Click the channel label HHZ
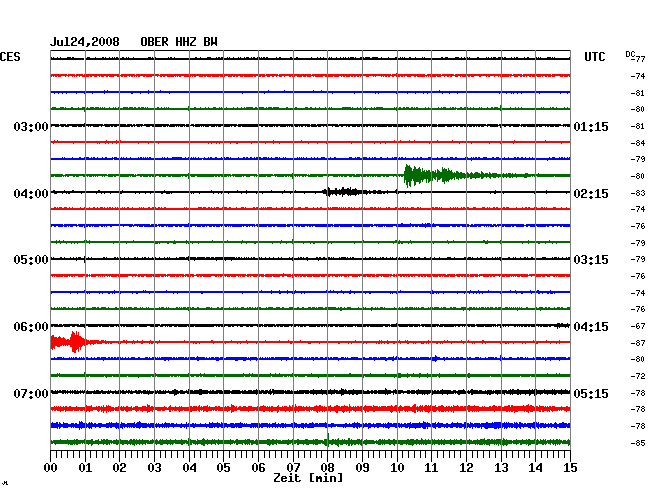The width and height of the screenshot is (650, 494). point(186,42)
